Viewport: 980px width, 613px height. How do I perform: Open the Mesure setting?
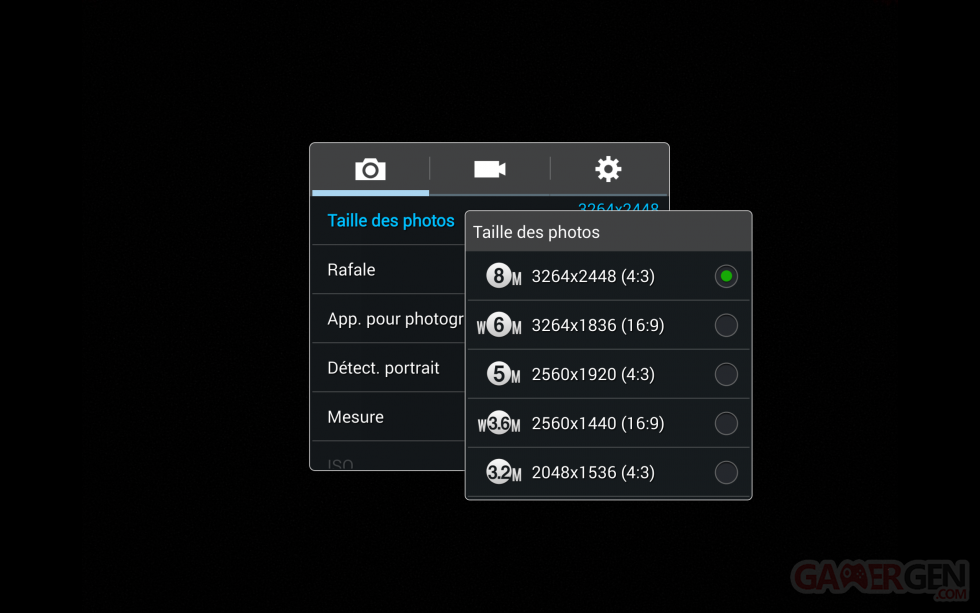(x=355, y=416)
